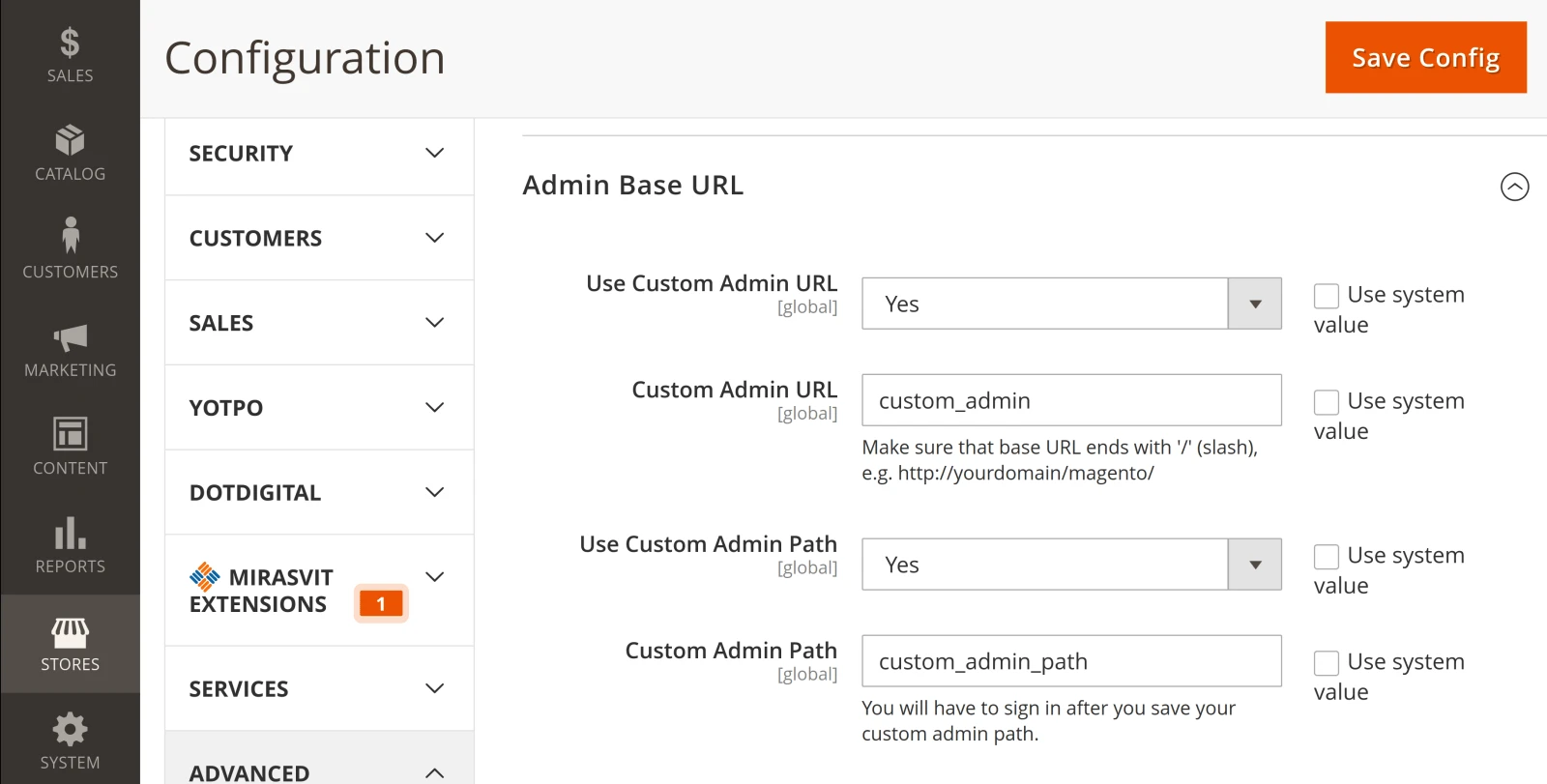Expand the Security configuration tab
The height and width of the screenshot is (784, 1547).
(319, 154)
